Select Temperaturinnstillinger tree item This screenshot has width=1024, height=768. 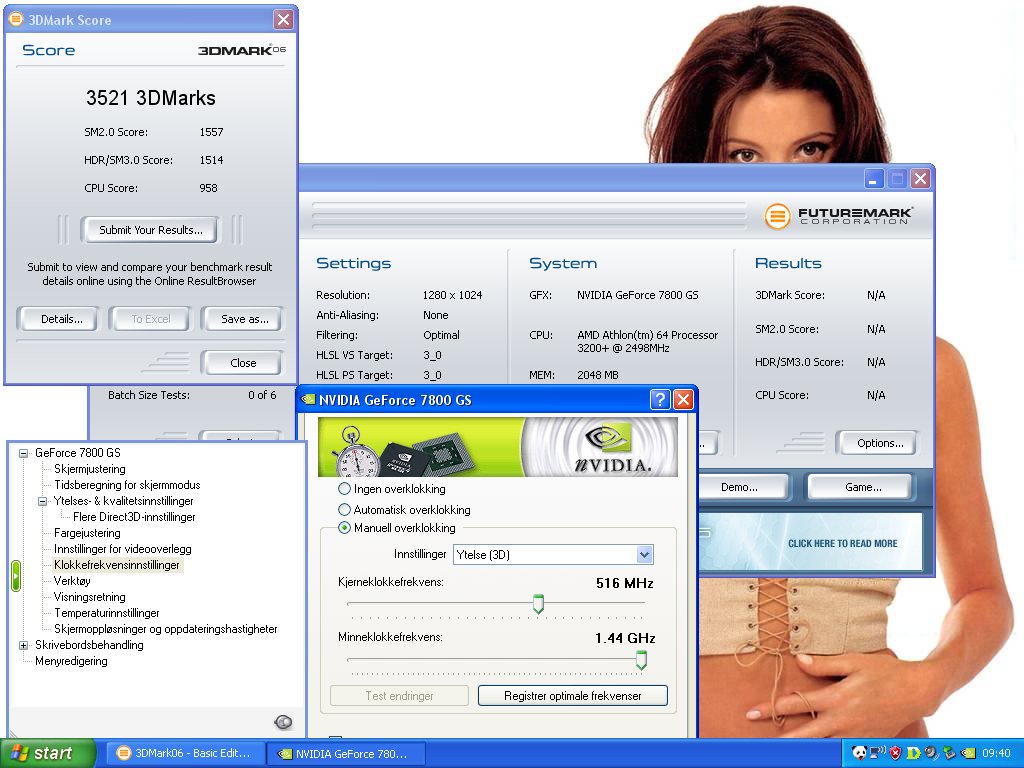pyautogui.click(x=106, y=613)
